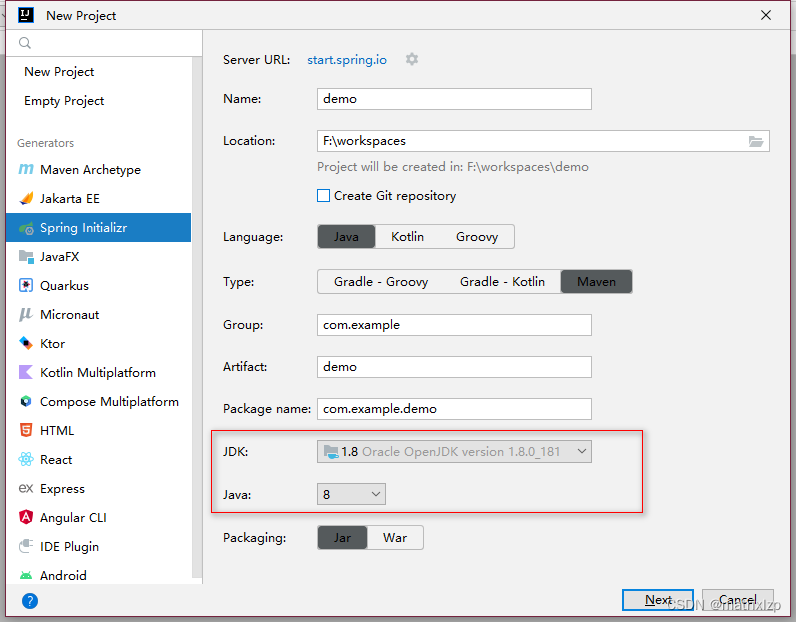796x622 pixels.
Task: Select the React generator label
Action: pos(56,460)
